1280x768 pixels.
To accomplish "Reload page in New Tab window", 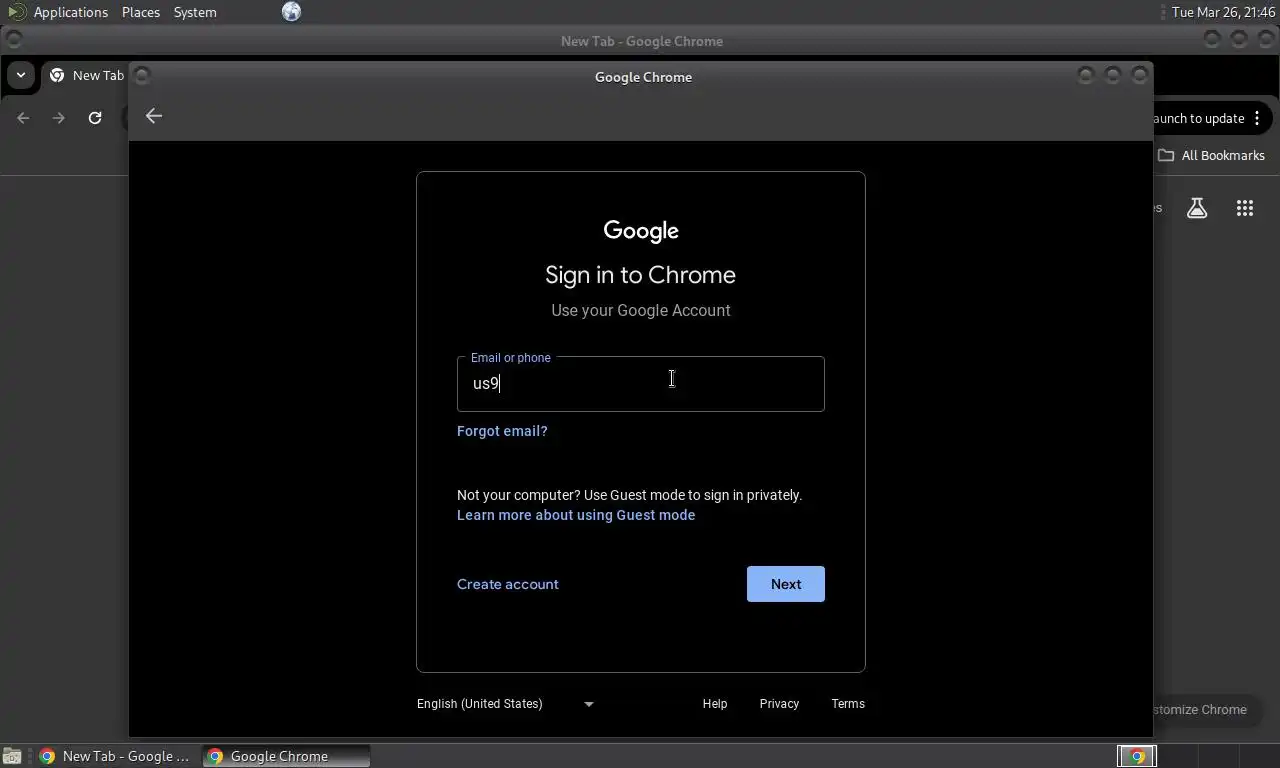I will tap(95, 118).
